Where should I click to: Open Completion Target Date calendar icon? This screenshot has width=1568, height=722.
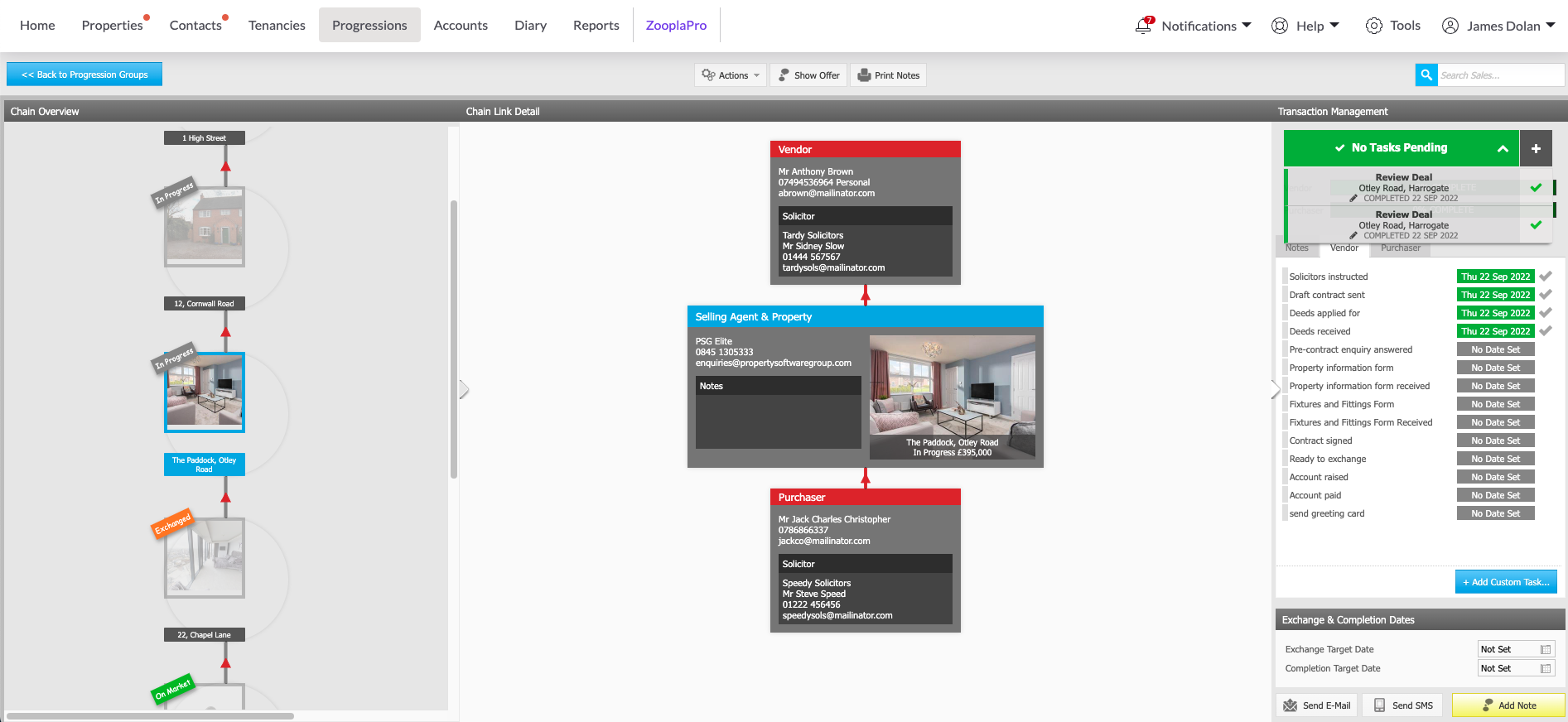point(1546,669)
